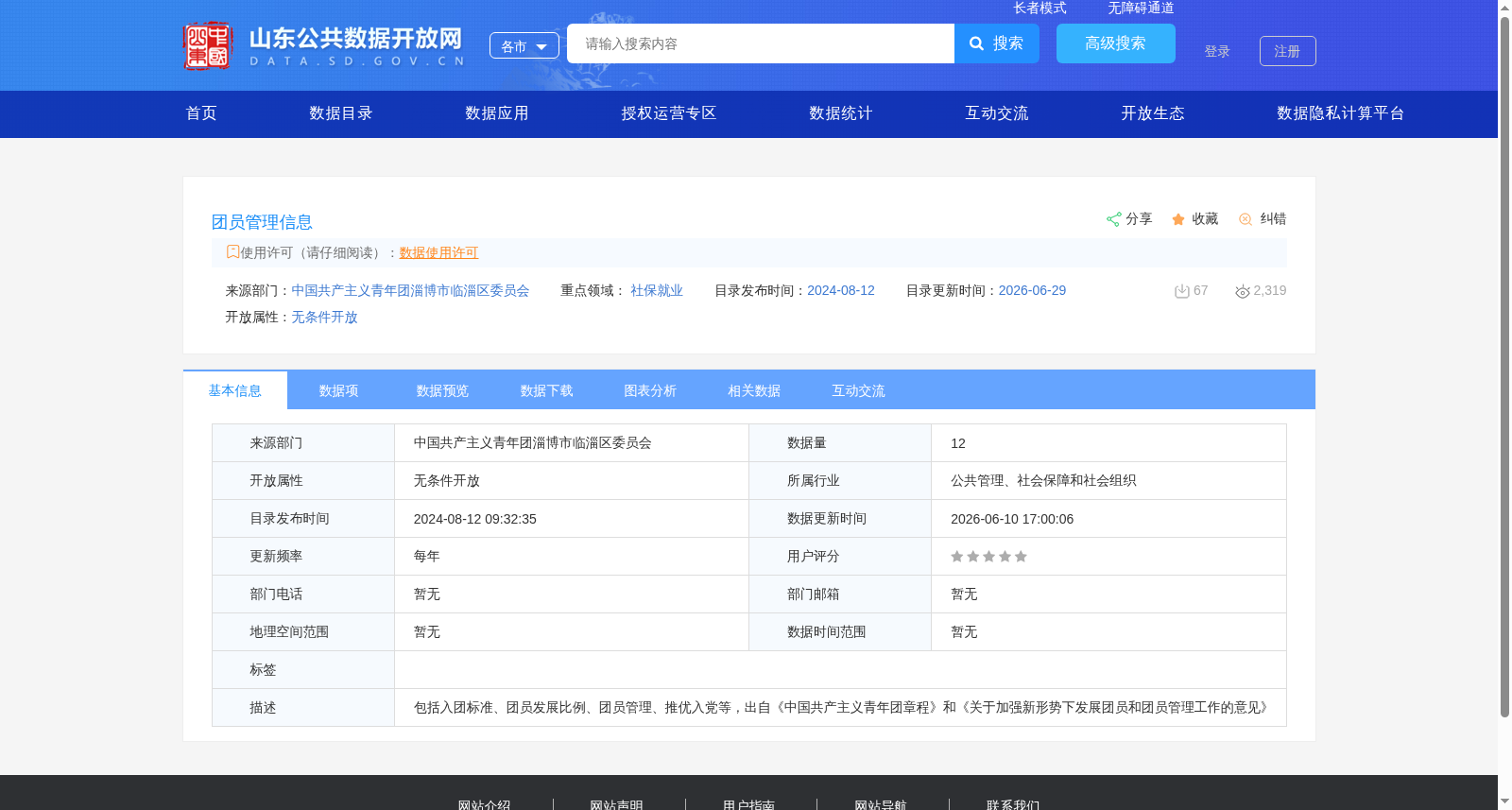
Task: Click the download count icon
Action: coord(1181,291)
